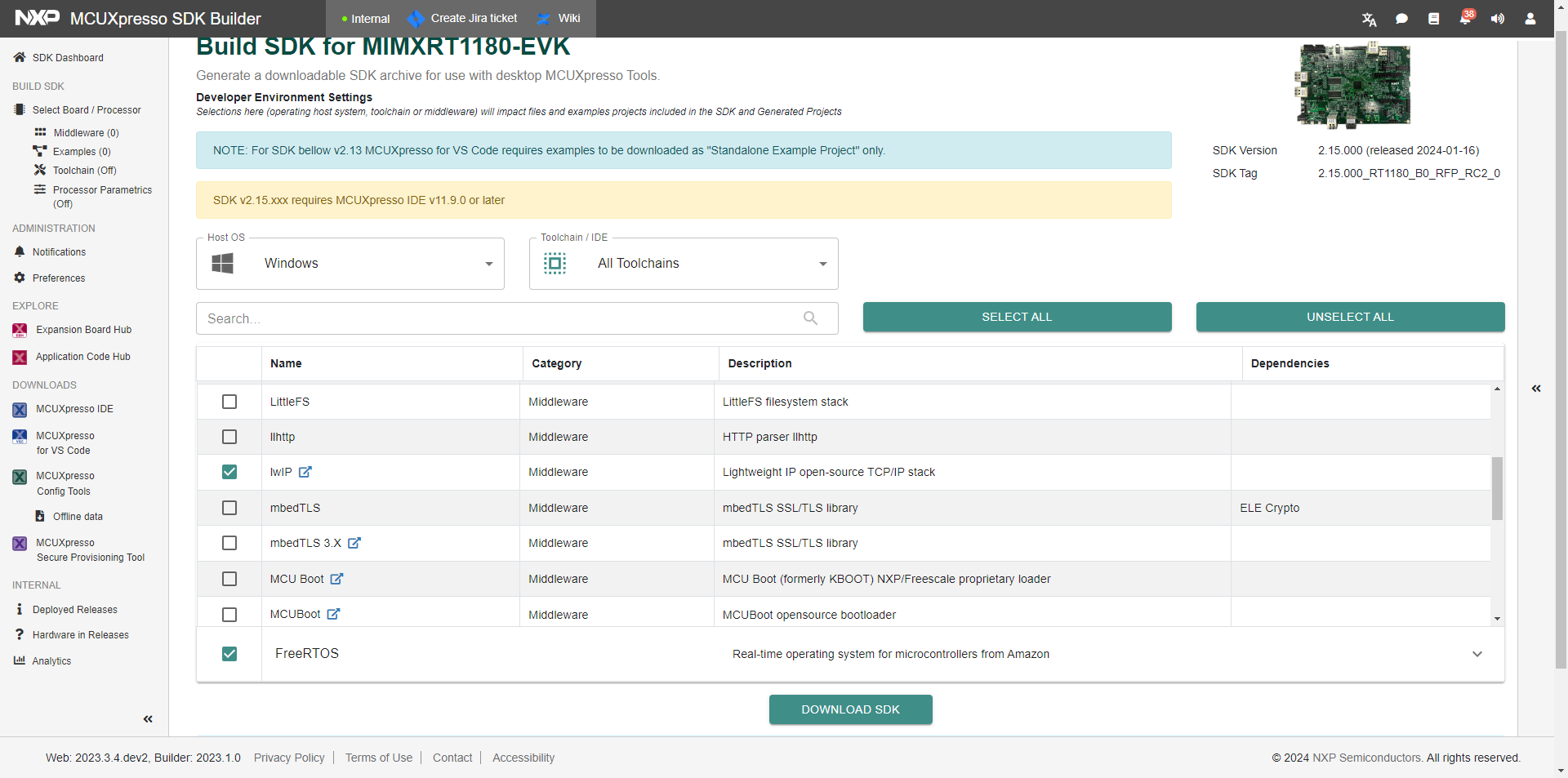Open the chat feedback bubble icon
Viewport: 1568px width, 778px height.
point(1401,19)
